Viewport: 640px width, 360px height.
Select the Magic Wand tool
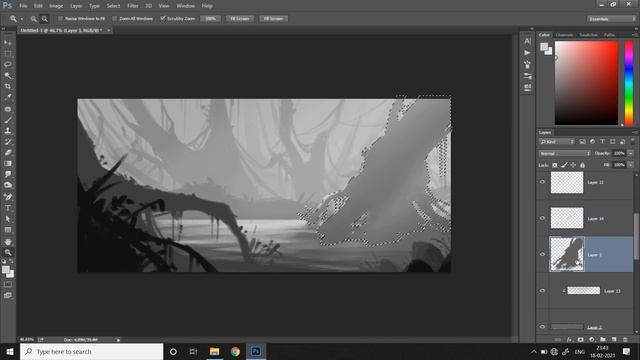tap(8, 76)
